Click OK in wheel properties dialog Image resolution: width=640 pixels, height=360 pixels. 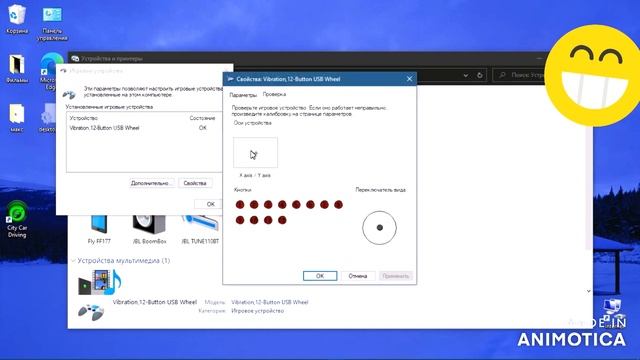(320, 276)
